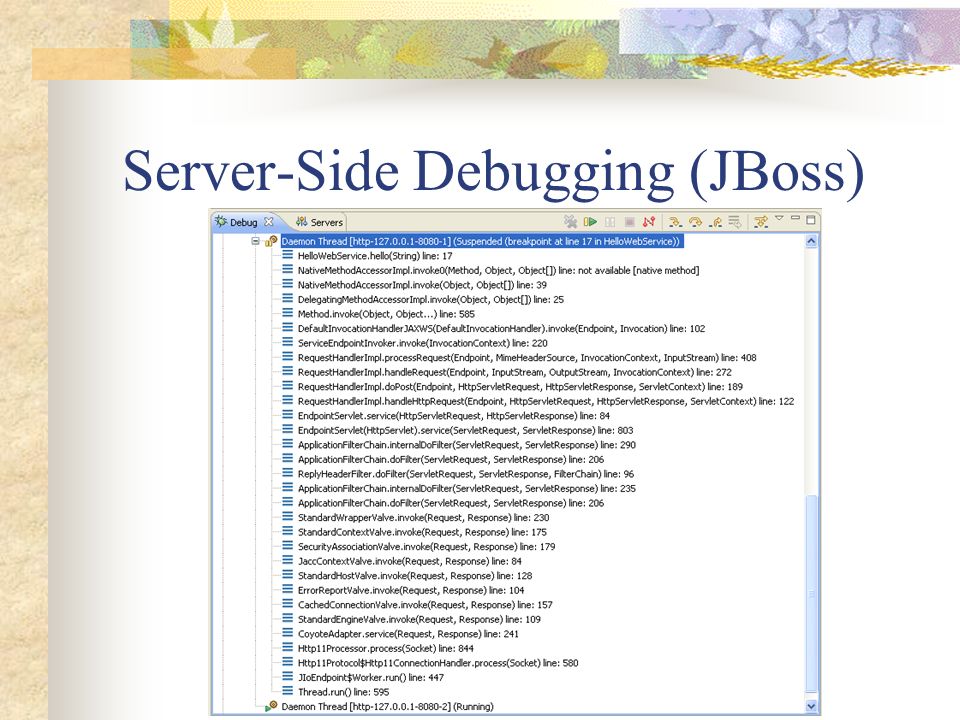Click the suspended thread icon for http-127.0.0.1-8080-1
The height and width of the screenshot is (720, 960).
click(x=271, y=241)
